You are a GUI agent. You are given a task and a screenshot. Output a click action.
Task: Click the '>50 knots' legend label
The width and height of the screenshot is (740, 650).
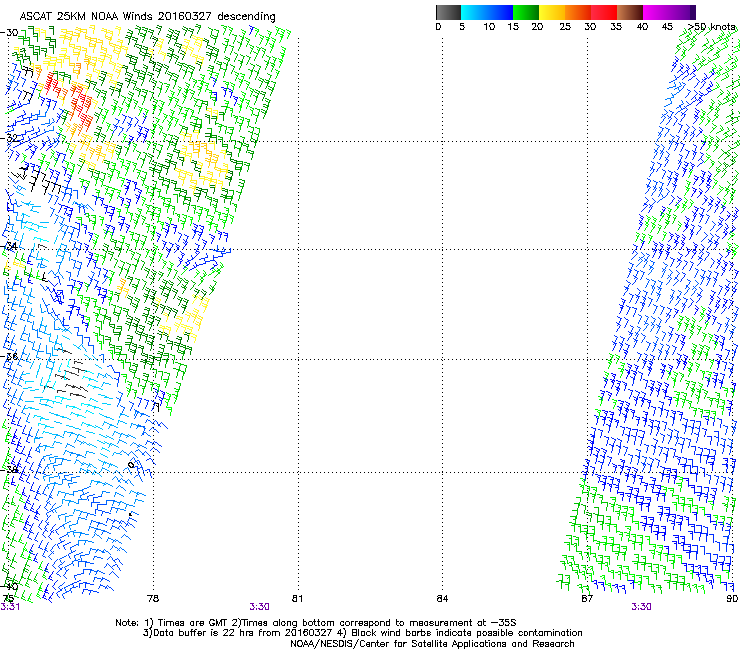tap(711, 26)
